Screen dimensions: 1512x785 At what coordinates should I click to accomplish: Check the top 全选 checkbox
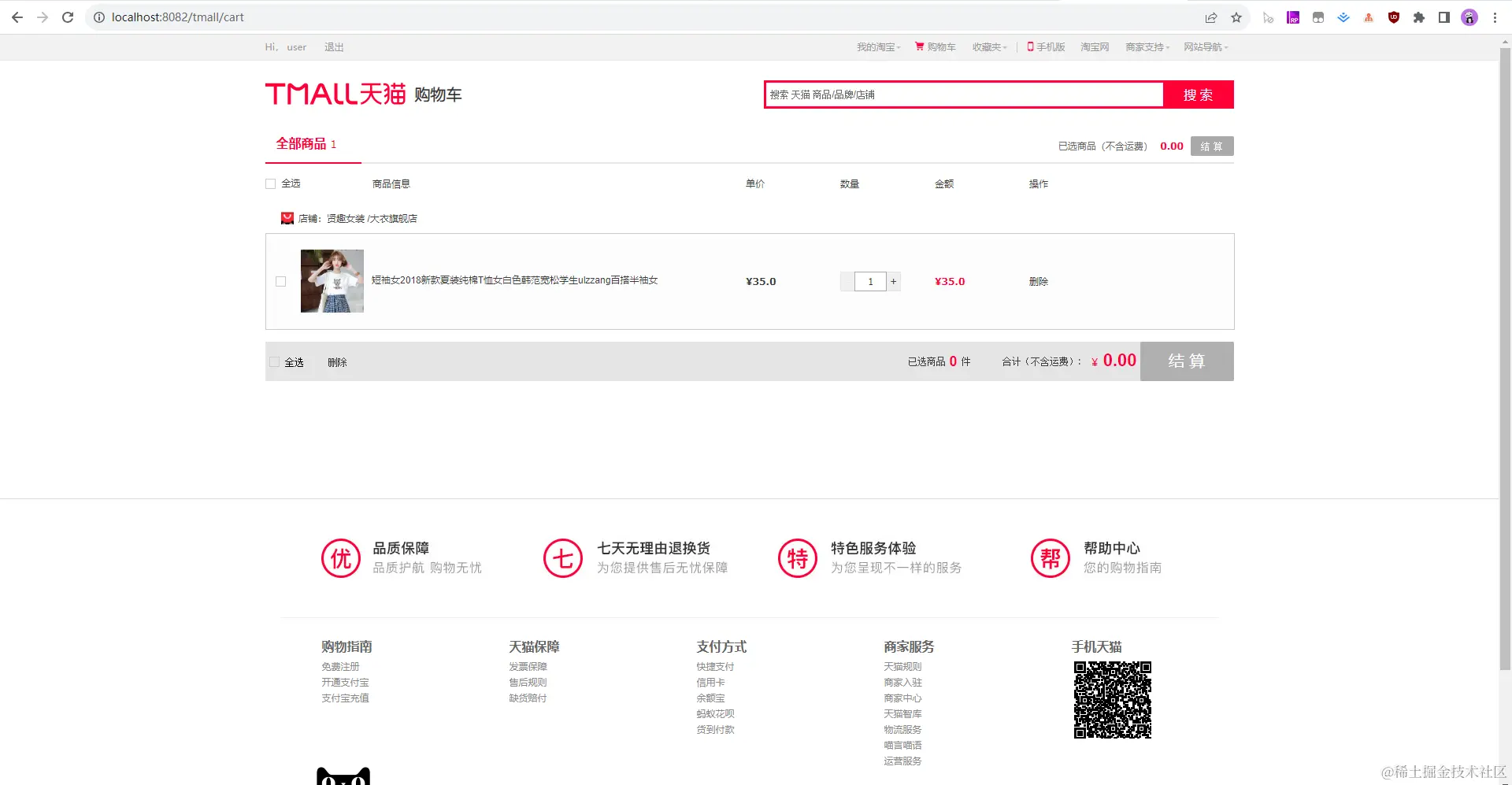click(x=271, y=183)
